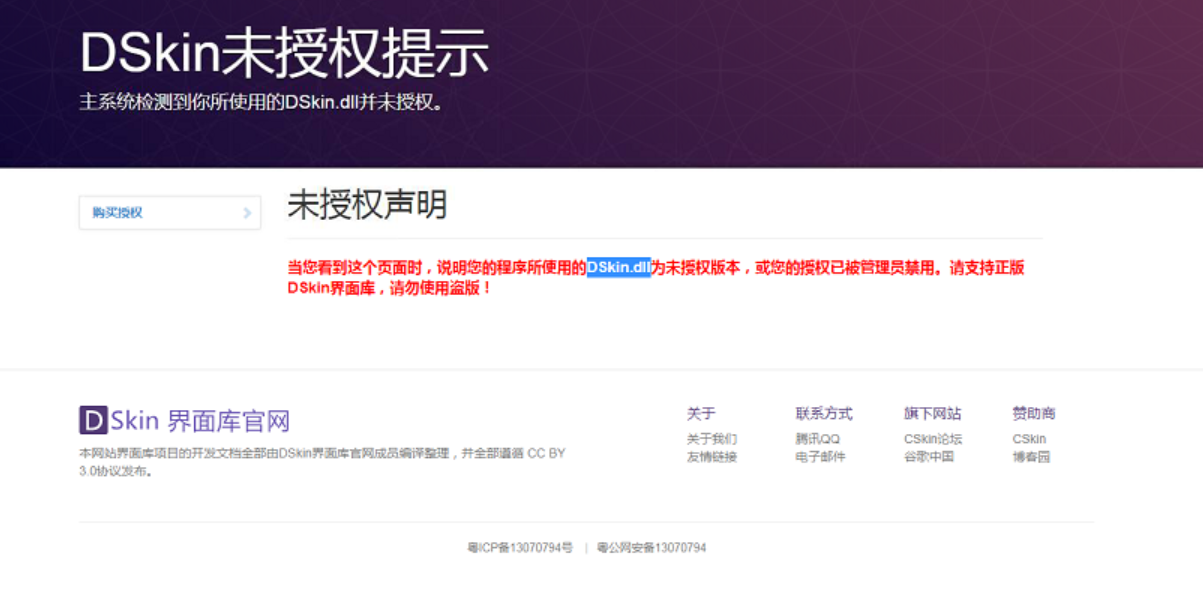Click the 旗下网站 footer column heading
This screenshot has height=615, width=1203.
[933, 413]
